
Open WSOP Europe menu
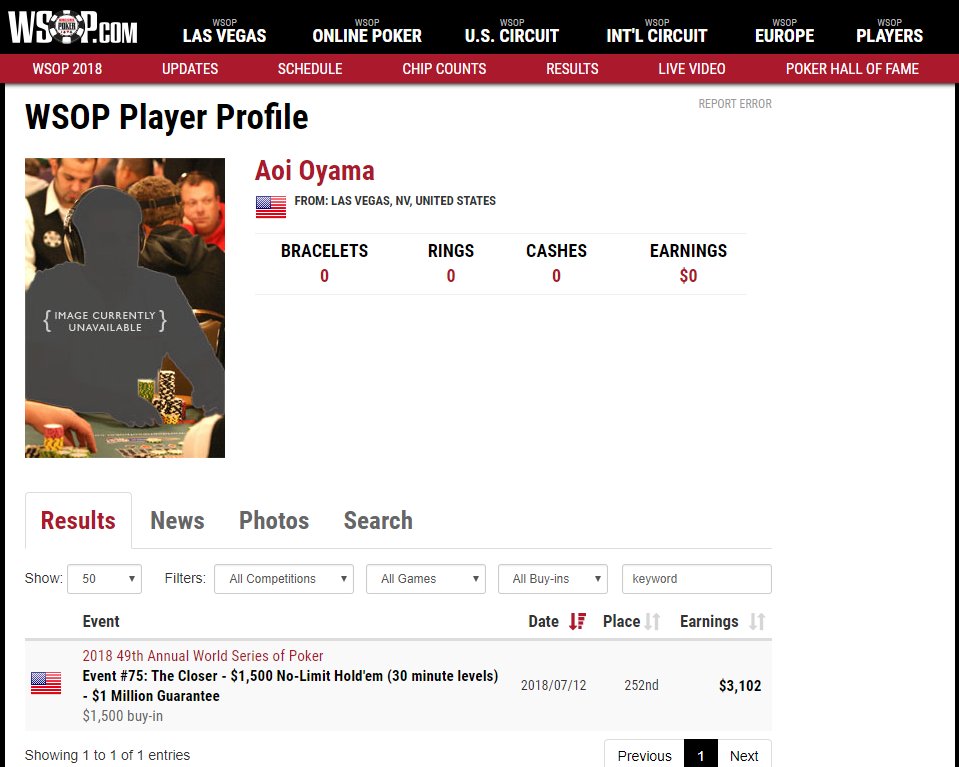tap(785, 31)
